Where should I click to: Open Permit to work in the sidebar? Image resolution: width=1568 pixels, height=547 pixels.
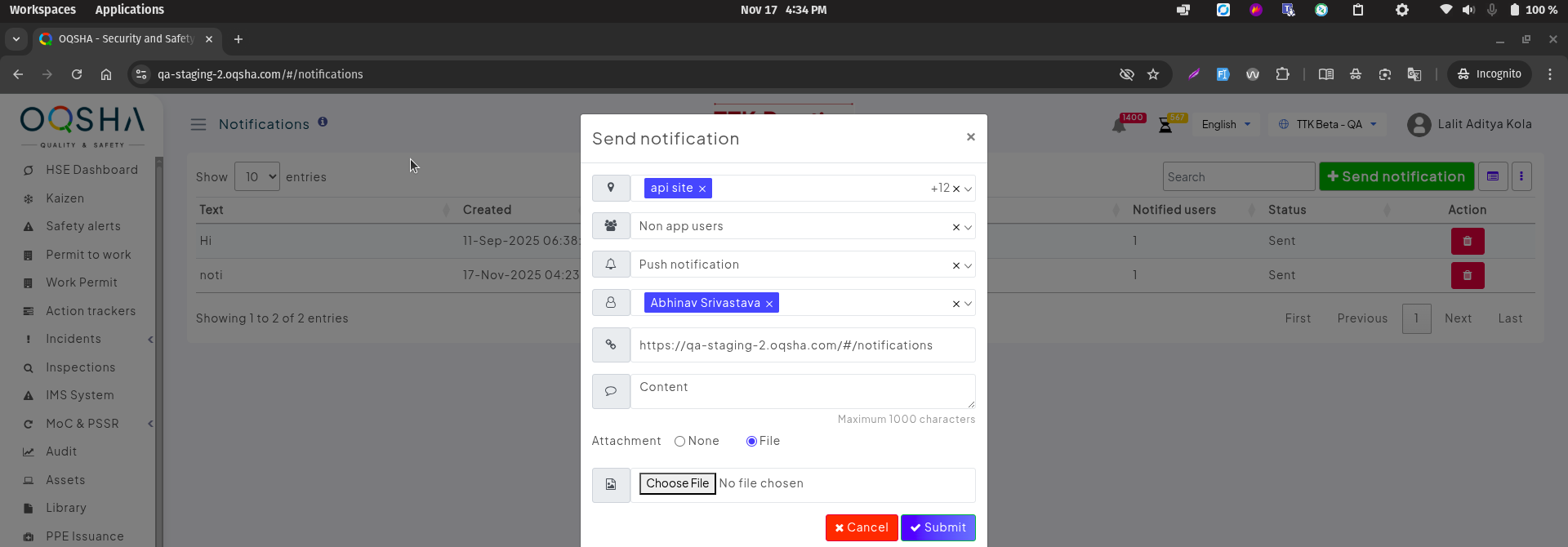tap(88, 255)
